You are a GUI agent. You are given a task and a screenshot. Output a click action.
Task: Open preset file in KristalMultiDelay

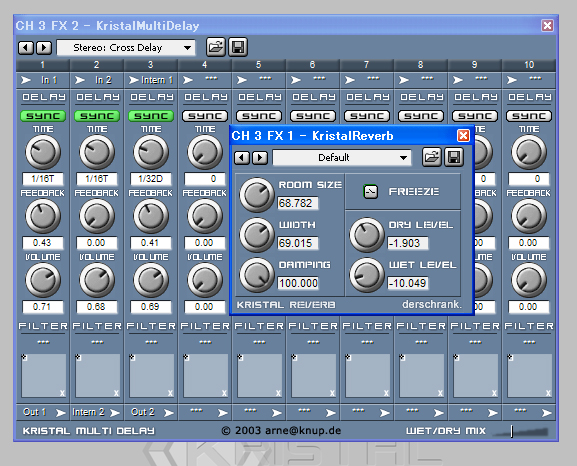[216, 47]
